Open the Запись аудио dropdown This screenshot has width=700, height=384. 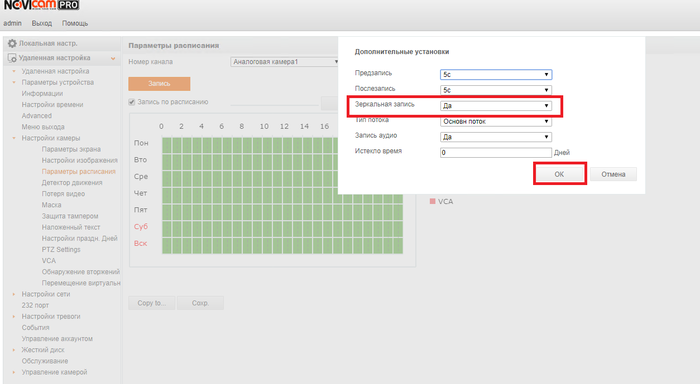click(496, 137)
